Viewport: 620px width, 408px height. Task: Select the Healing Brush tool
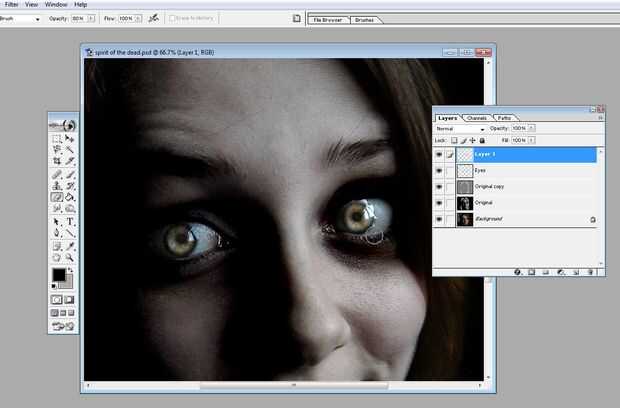point(57,174)
